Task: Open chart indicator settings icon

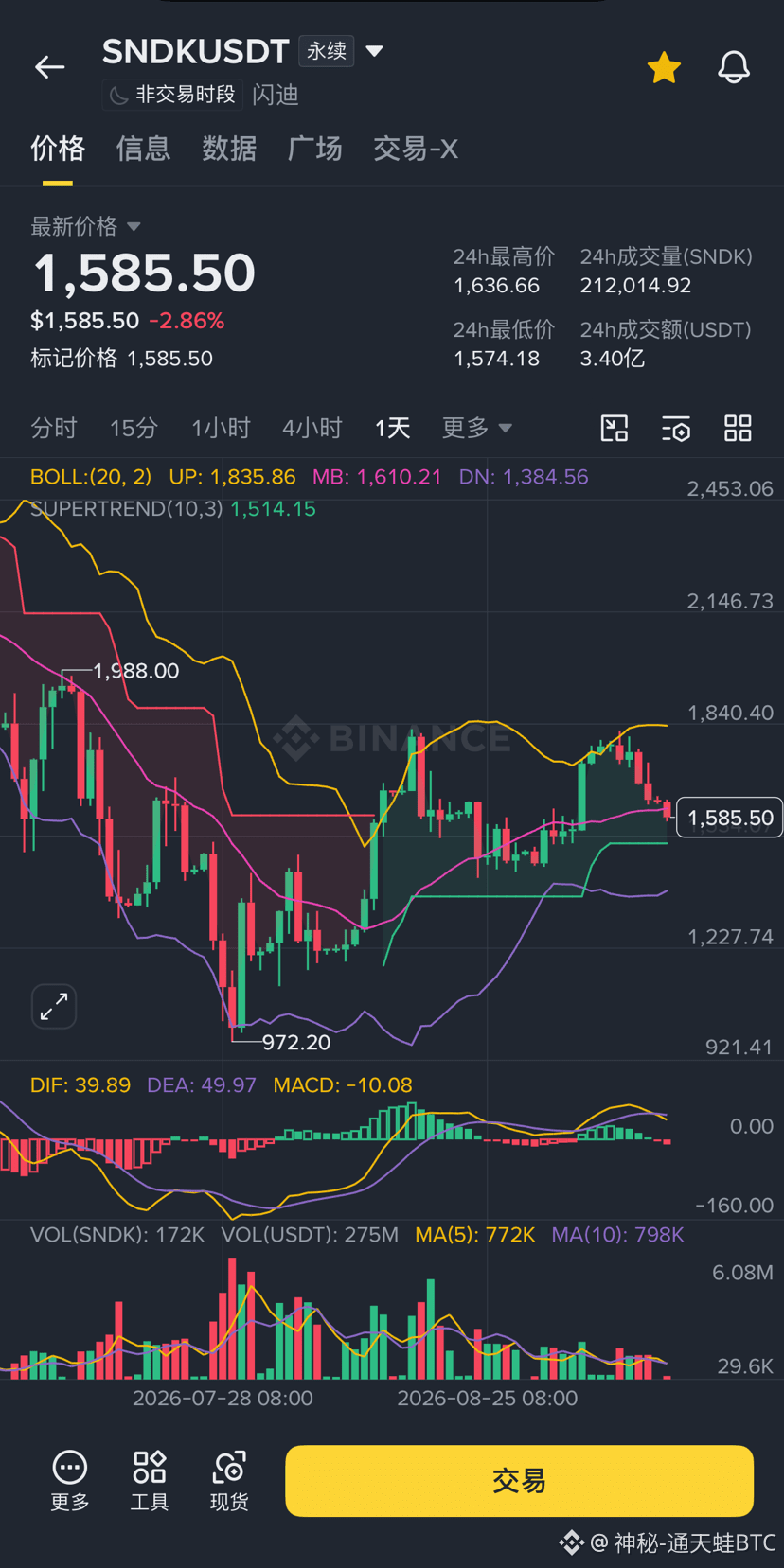Action: pyautogui.click(x=676, y=428)
